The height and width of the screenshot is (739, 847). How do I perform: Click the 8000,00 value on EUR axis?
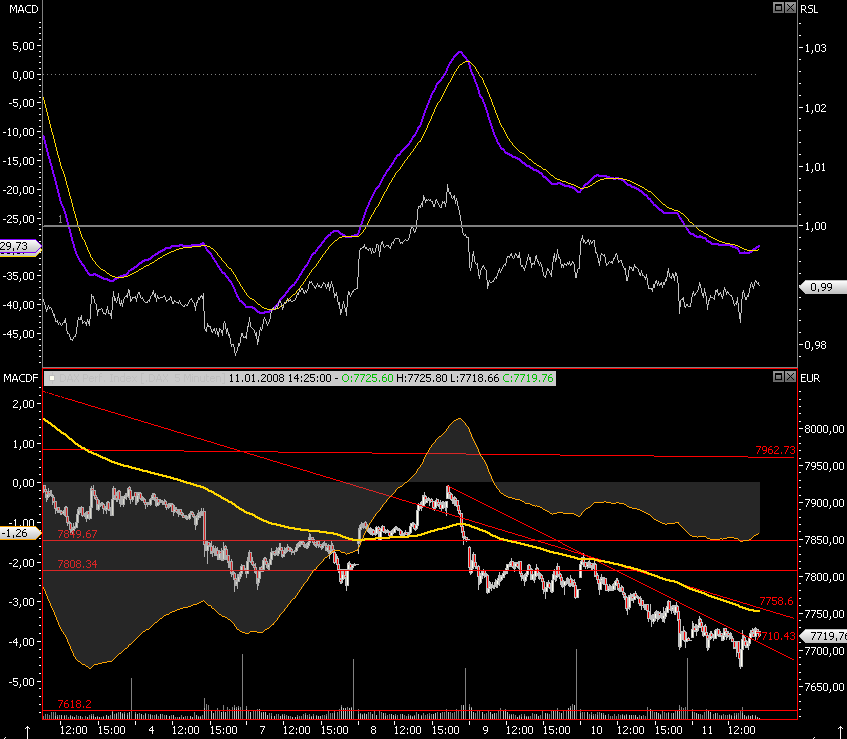tap(824, 429)
